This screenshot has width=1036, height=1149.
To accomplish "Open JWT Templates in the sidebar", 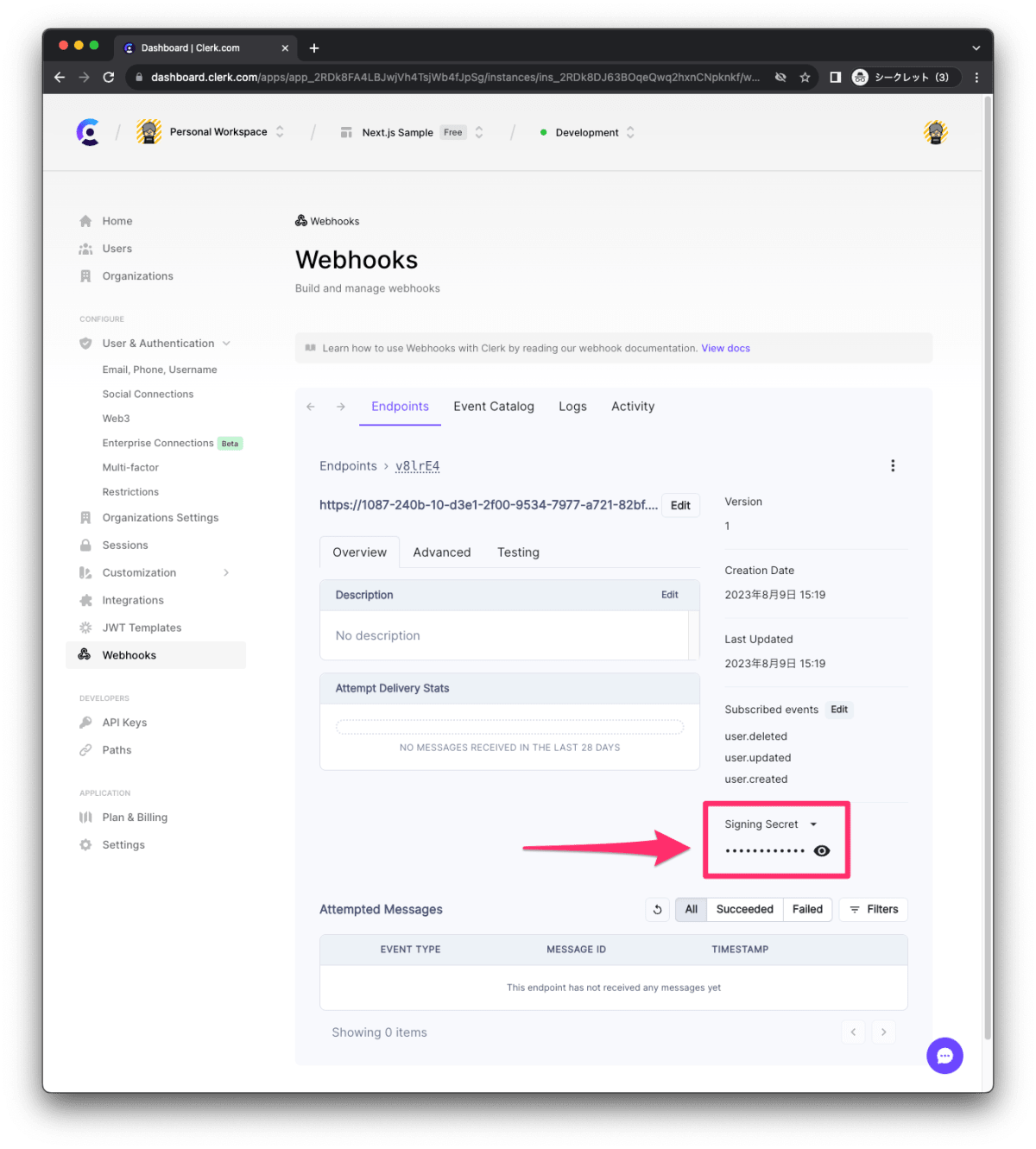I will (x=142, y=628).
